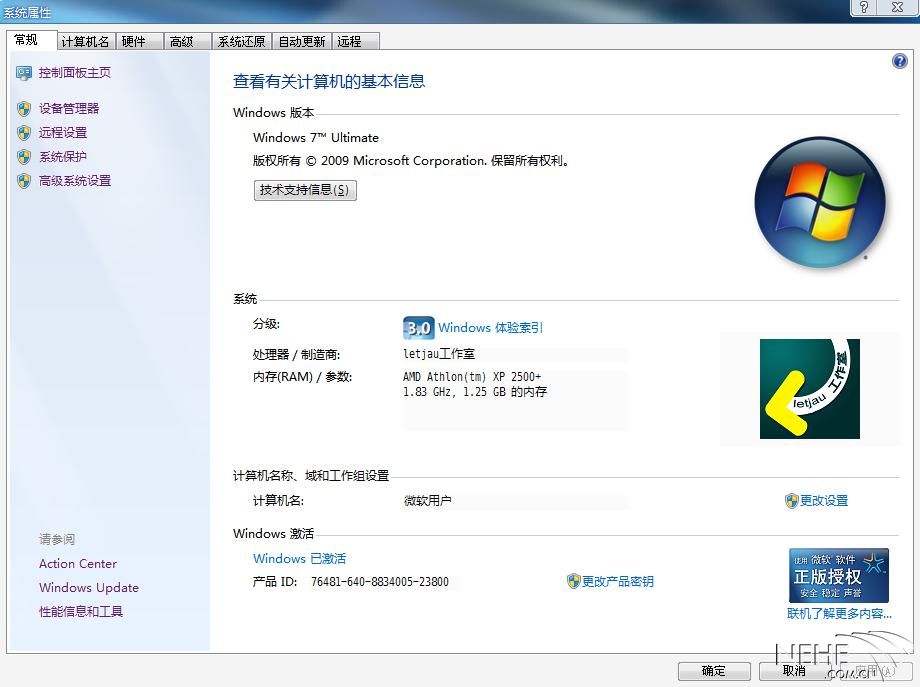Select the 系统还原 tab

241,41
